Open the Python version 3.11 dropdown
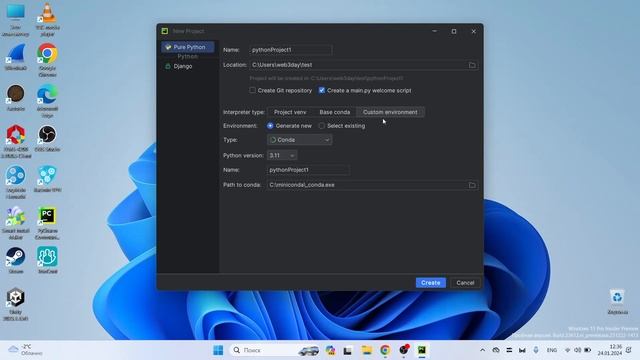Image resolution: width=640 pixels, height=360 pixels. coord(282,156)
